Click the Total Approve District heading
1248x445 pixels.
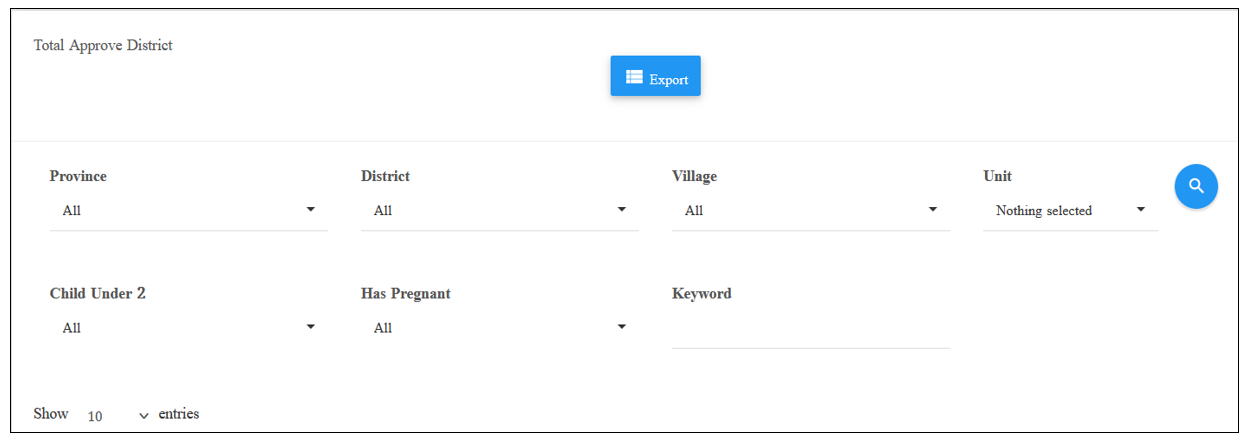103,46
